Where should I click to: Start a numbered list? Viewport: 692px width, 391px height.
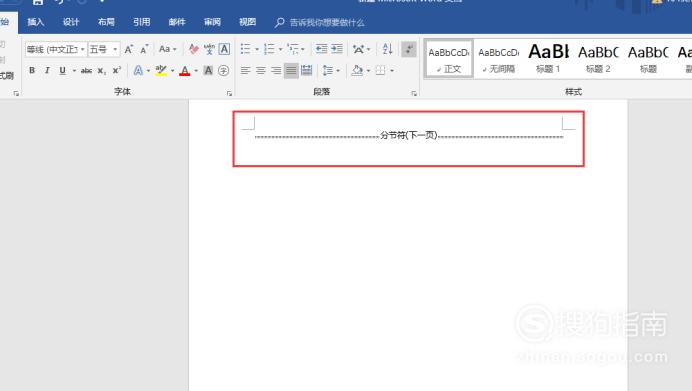[x=269, y=49]
